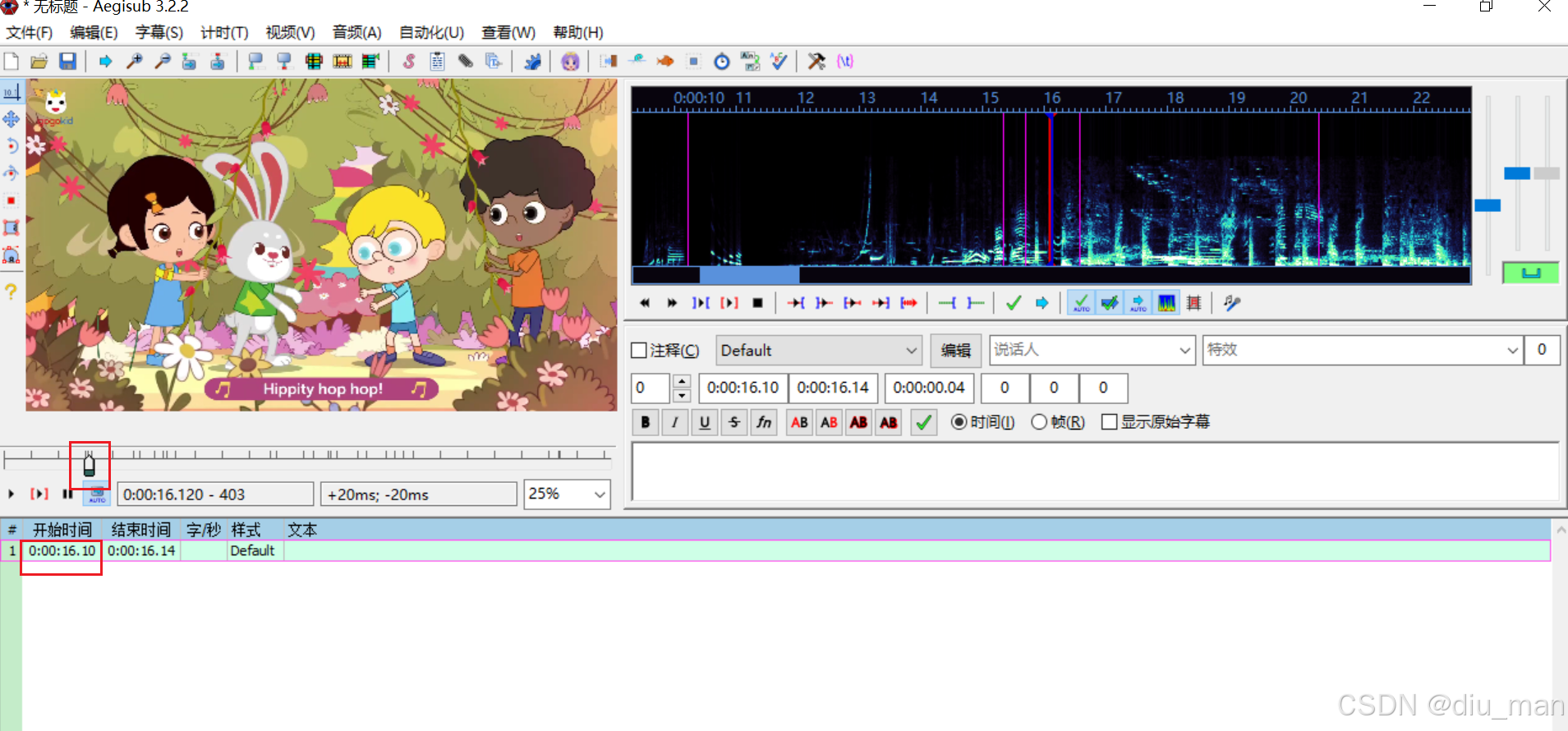Commit subtitle text green checkmark
The height and width of the screenshot is (731, 1568).
pyautogui.click(x=924, y=422)
